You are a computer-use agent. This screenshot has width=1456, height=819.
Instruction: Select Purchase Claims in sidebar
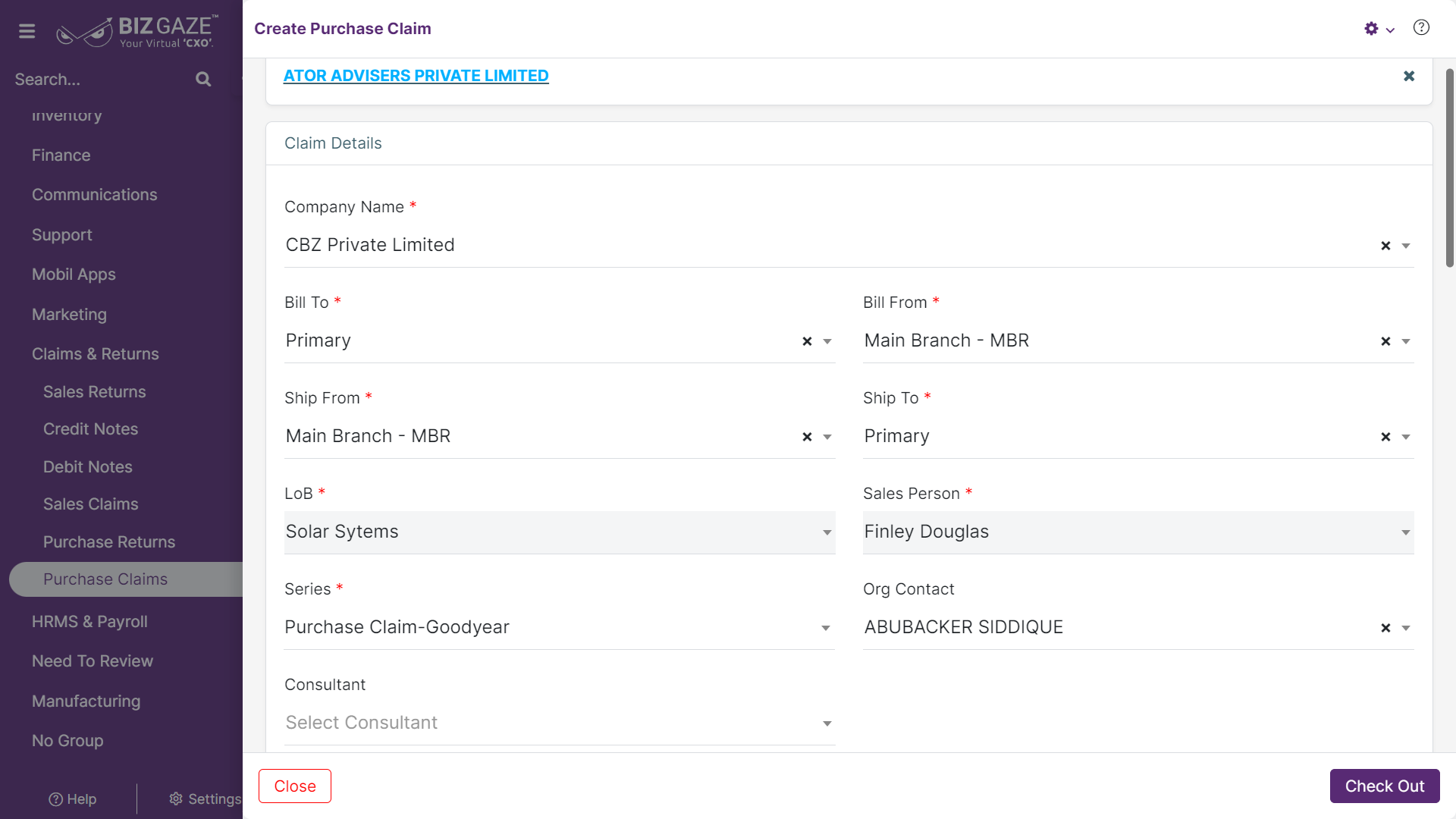tap(126, 579)
